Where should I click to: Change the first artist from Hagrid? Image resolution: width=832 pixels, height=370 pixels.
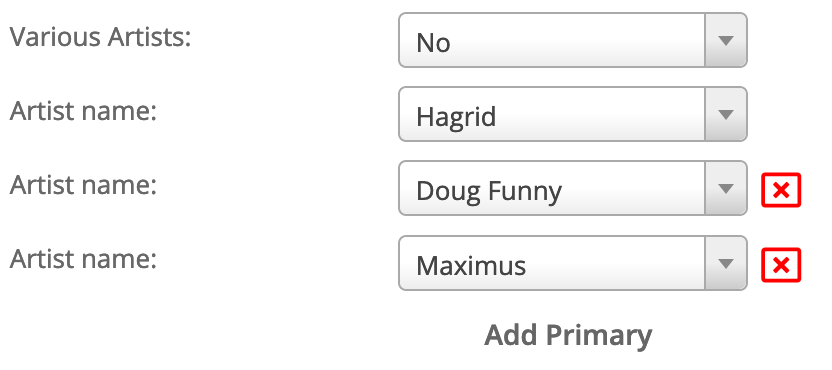tap(573, 114)
